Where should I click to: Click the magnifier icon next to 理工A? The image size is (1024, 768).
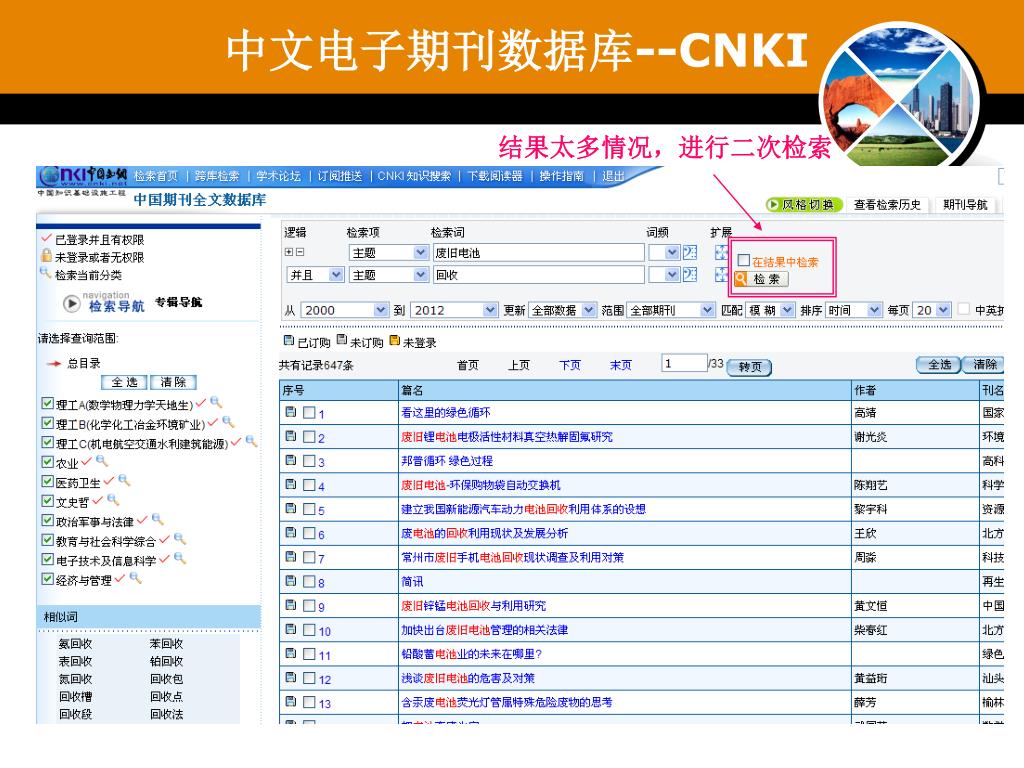click(x=216, y=403)
